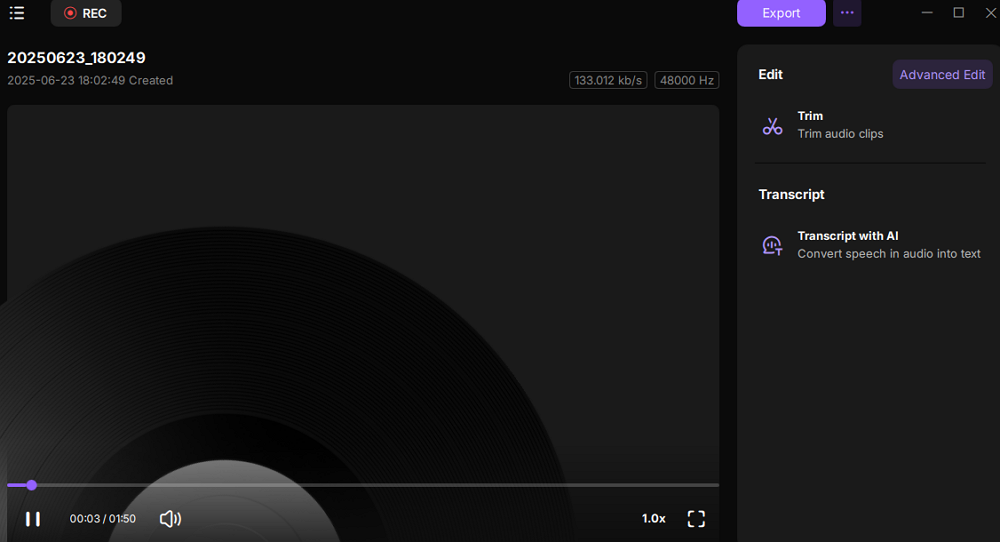Click the Edit section heading
The width and height of the screenshot is (1000, 542).
pos(770,75)
